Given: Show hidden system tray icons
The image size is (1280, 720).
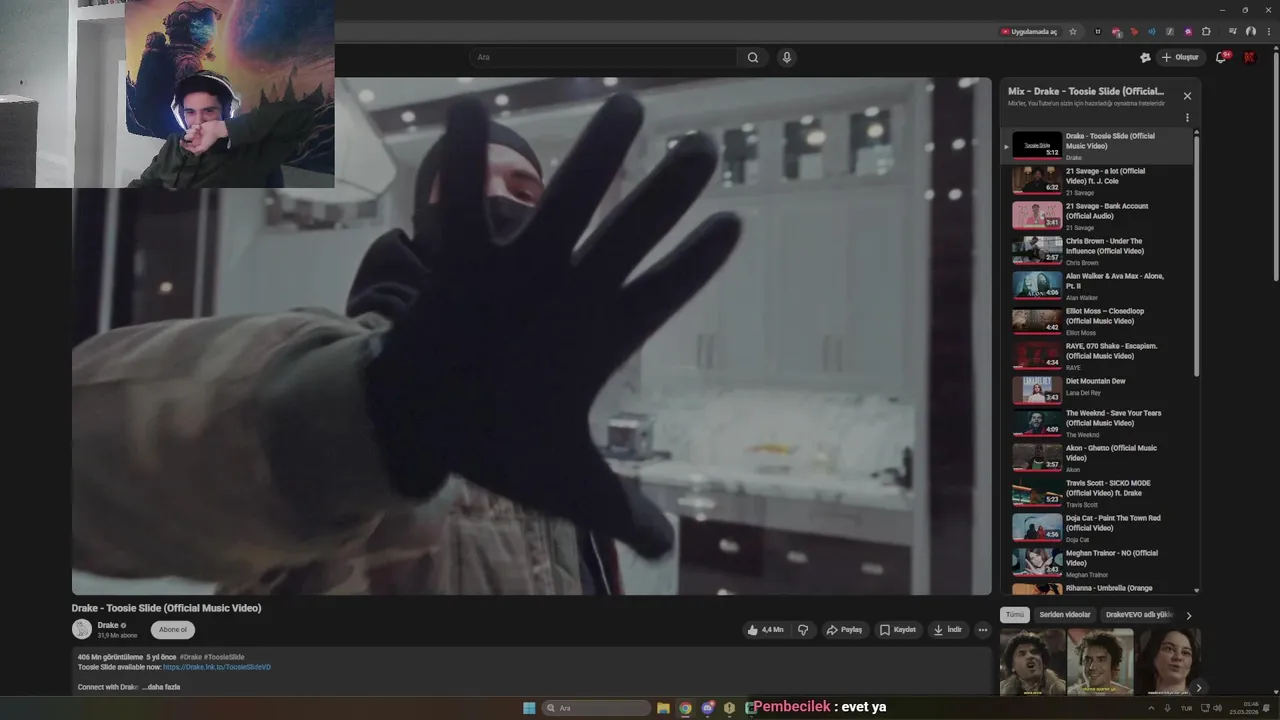Looking at the screenshot, I should tap(1151, 708).
